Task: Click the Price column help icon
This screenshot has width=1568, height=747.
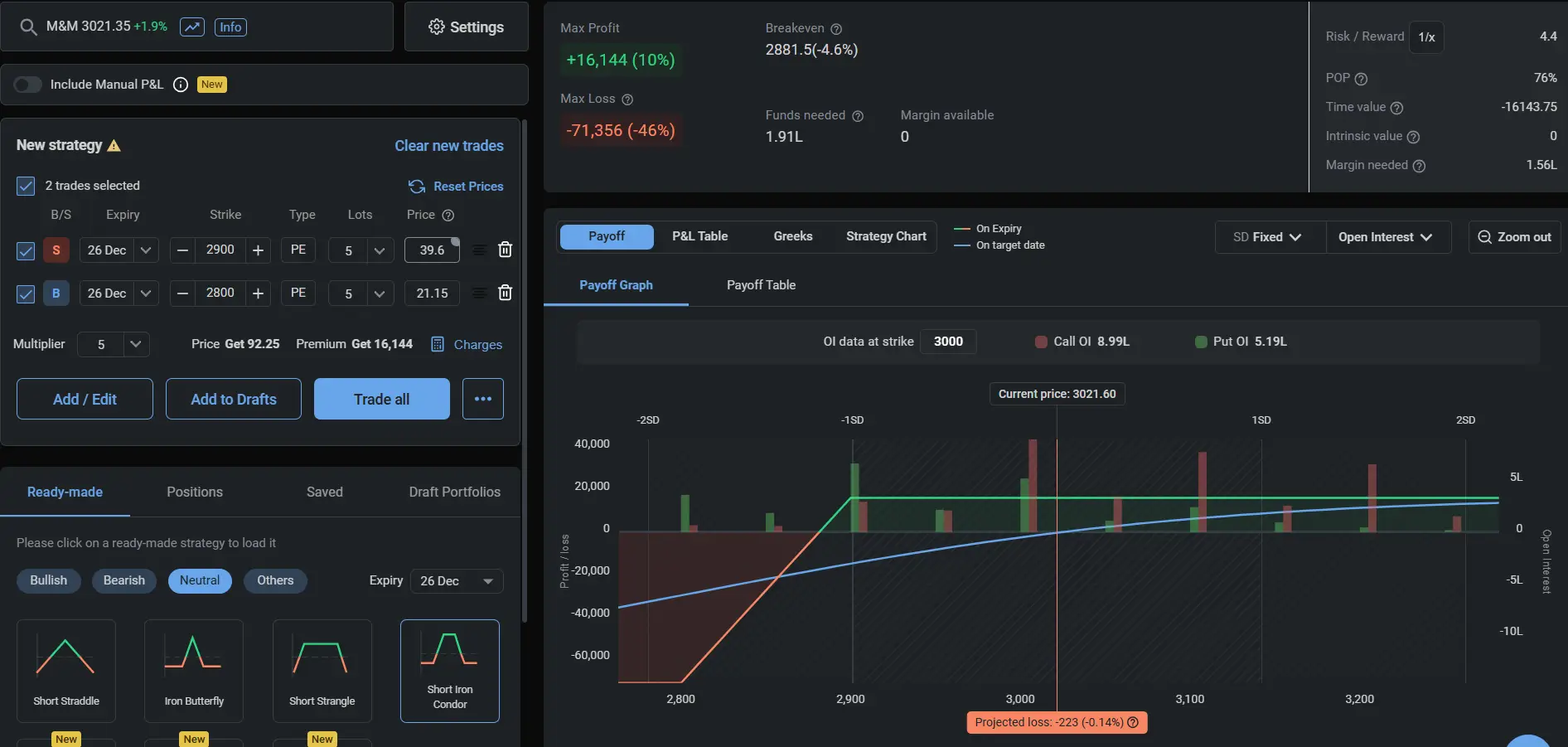Action: point(448,216)
